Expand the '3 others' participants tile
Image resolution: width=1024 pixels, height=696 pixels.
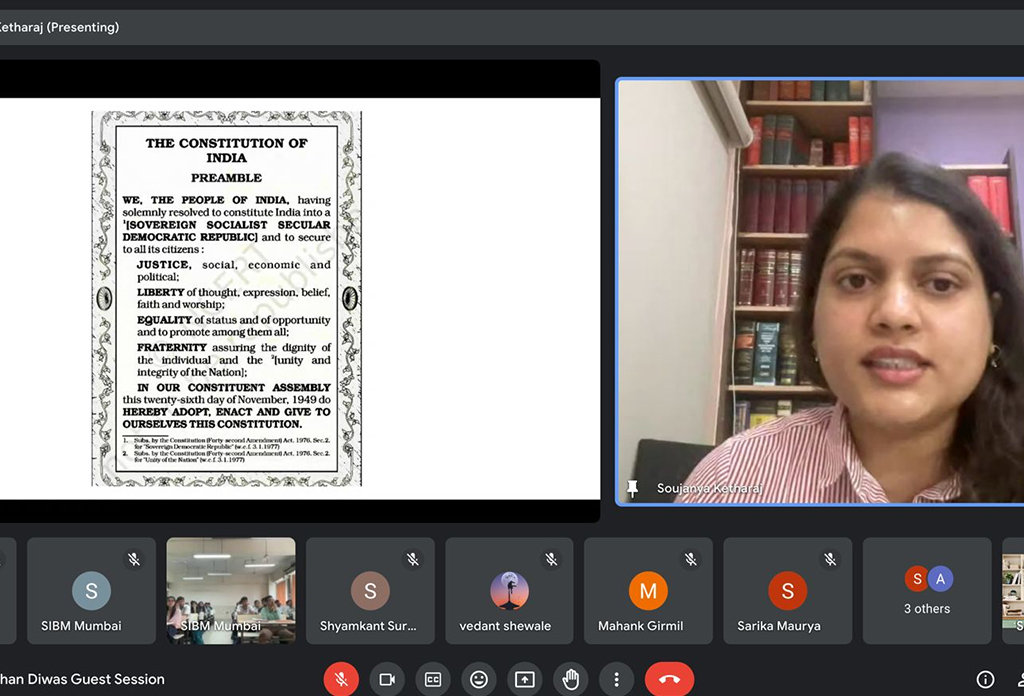point(927,590)
